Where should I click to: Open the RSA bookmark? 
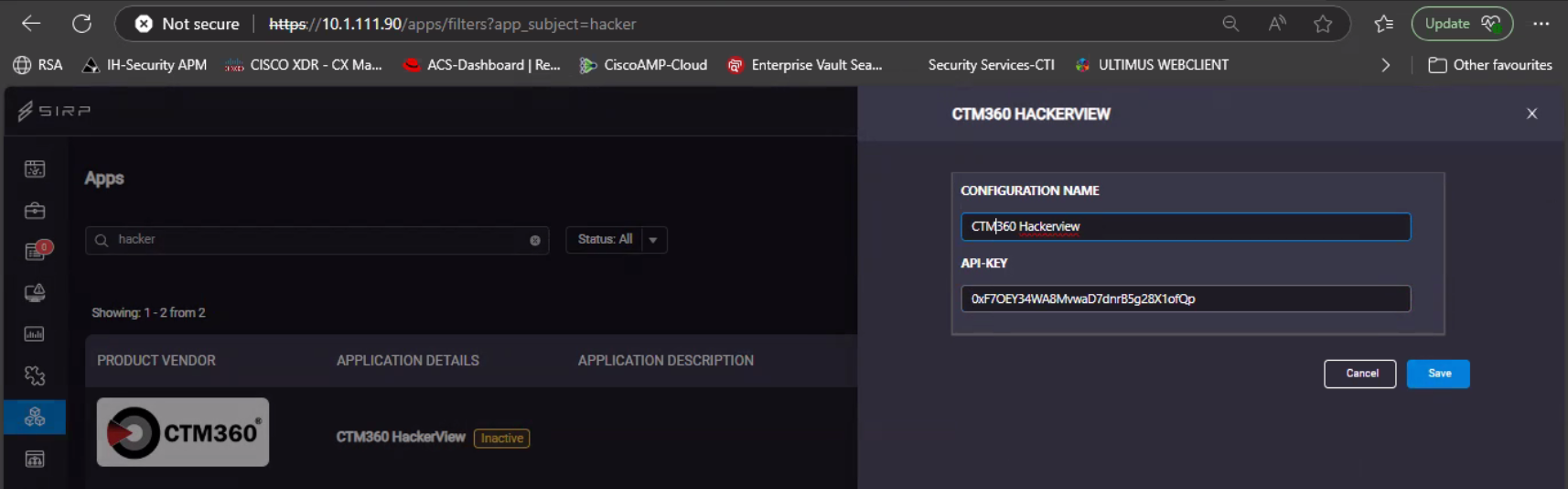[x=38, y=65]
